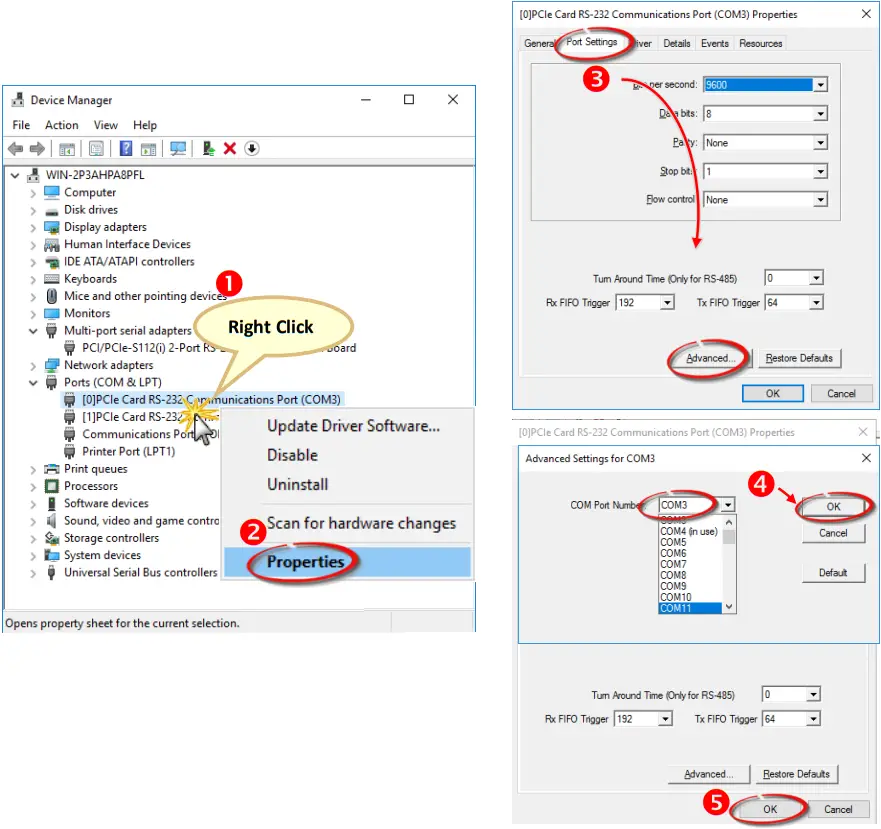The height and width of the screenshot is (829, 881).
Task: Click the Keyboards icon
Action: click(52, 279)
